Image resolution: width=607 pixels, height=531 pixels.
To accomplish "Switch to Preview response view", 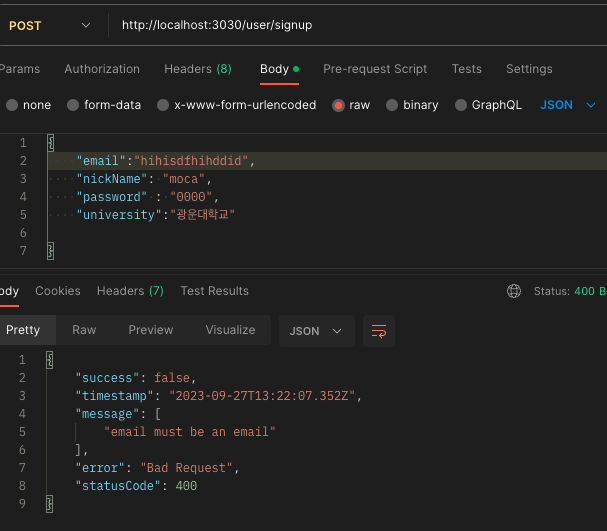I will pos(151,330).
